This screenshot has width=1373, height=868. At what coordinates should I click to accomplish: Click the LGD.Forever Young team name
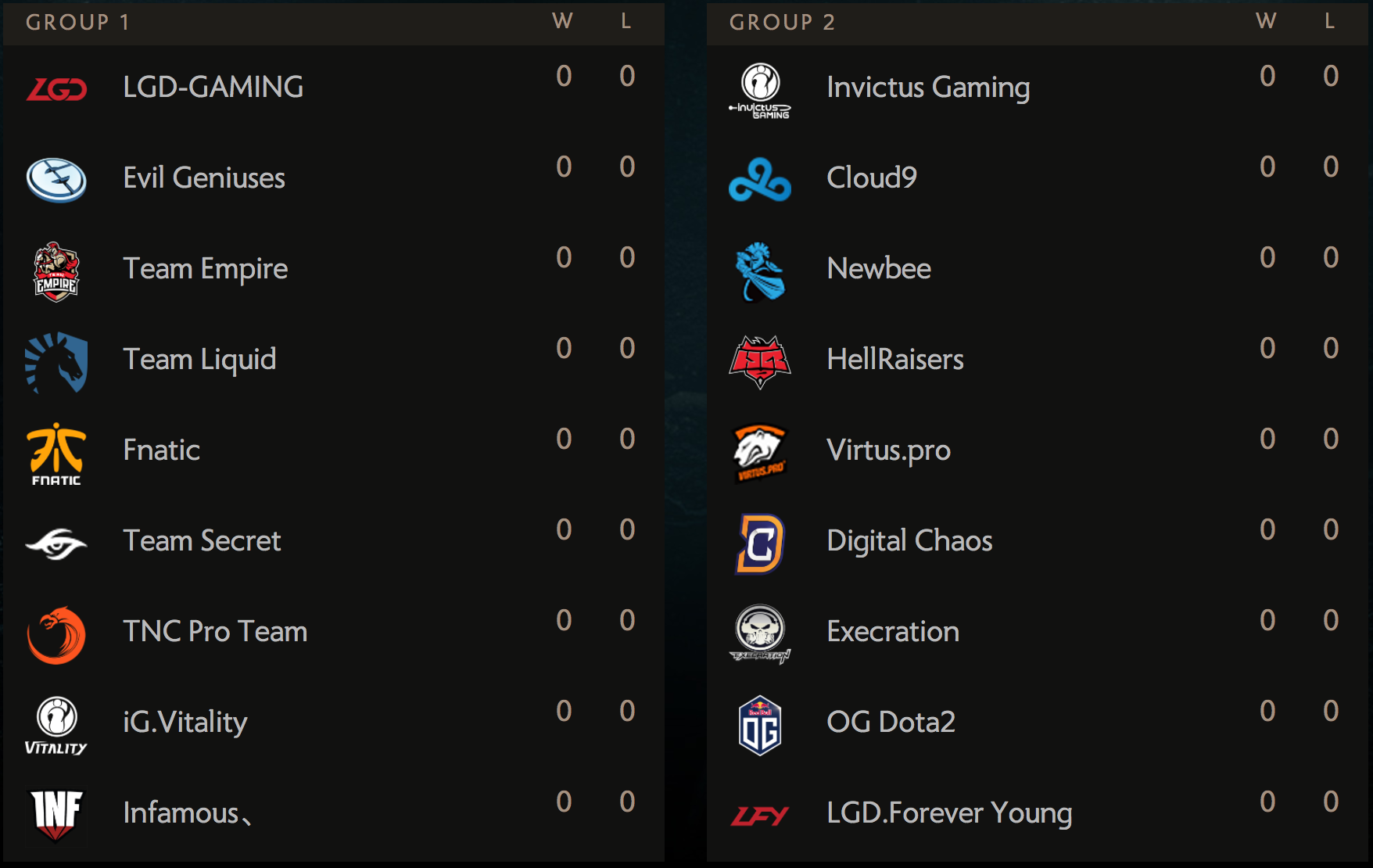coord(949,813)
